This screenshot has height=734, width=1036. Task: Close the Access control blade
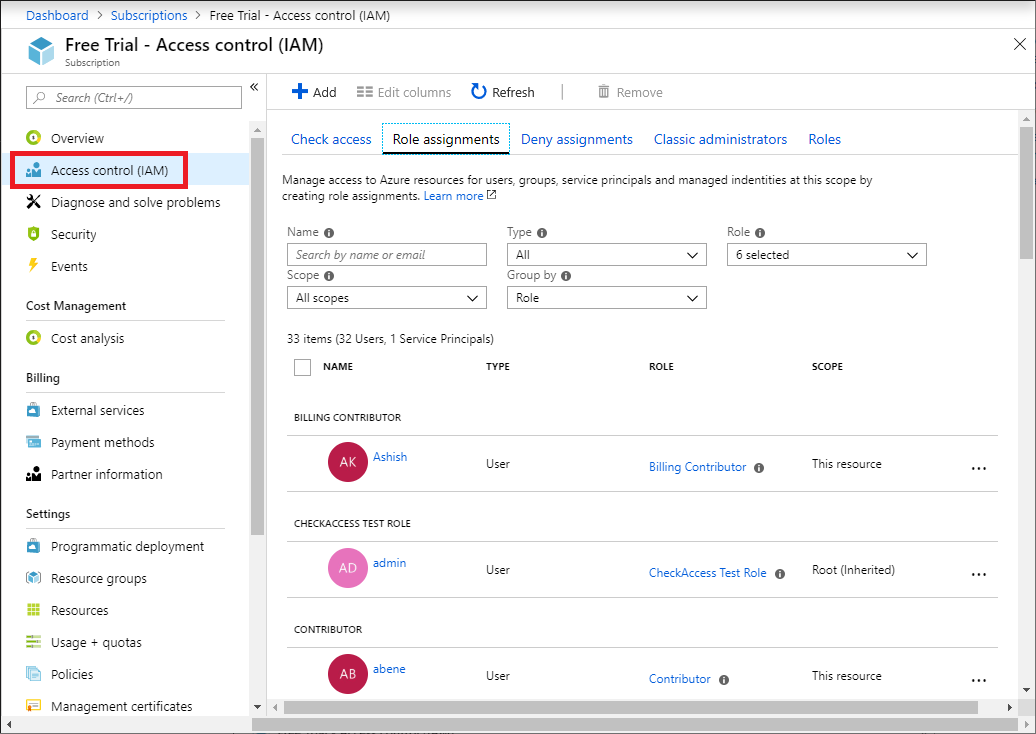(x=1019, y=44)
